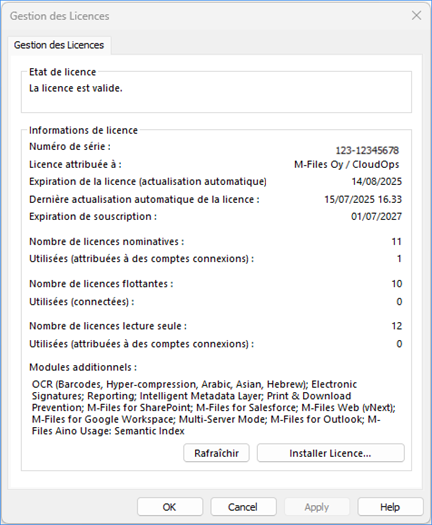Click the Rafraîchir button

tap(216, 453)
